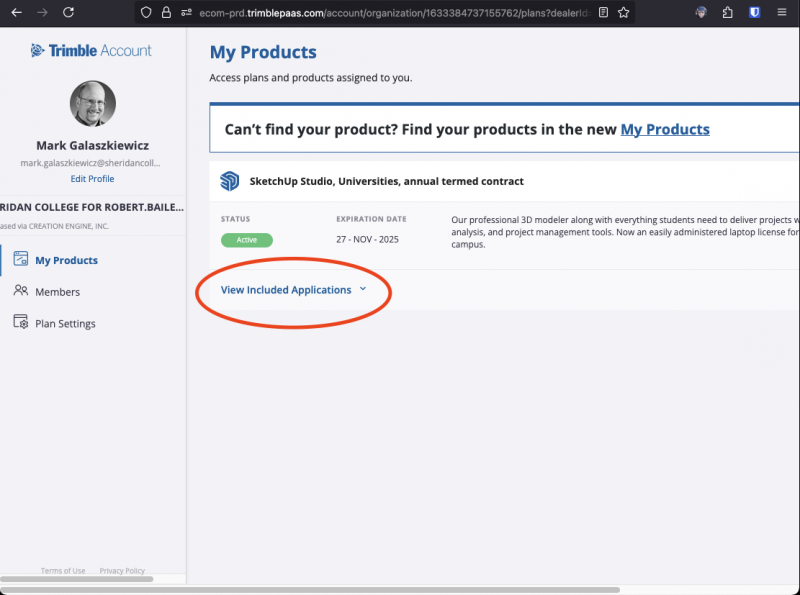Click Mark's profile photo

pyautogui.click(x=92, y=104)
